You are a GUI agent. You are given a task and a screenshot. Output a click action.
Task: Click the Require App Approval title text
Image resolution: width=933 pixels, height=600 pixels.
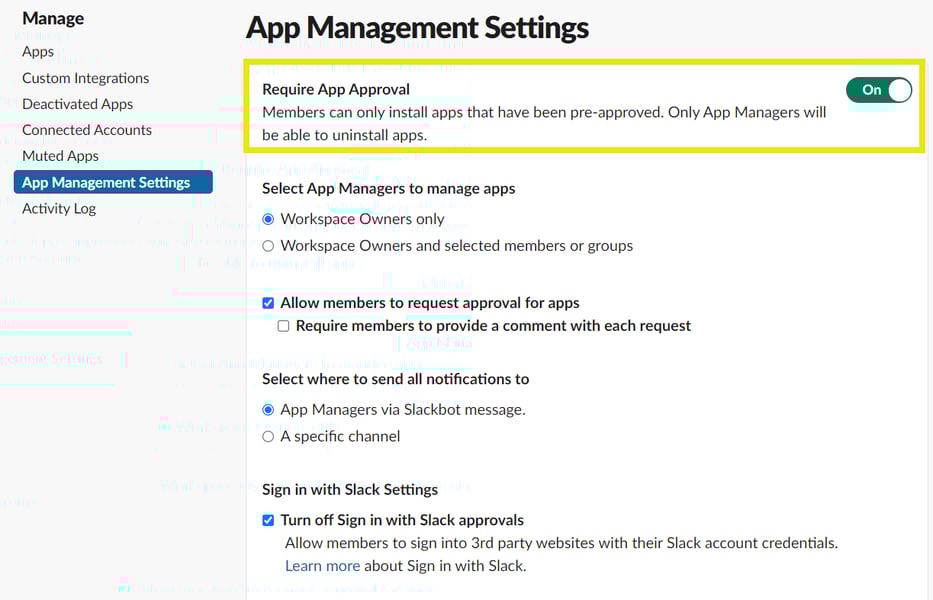point(336,89)
